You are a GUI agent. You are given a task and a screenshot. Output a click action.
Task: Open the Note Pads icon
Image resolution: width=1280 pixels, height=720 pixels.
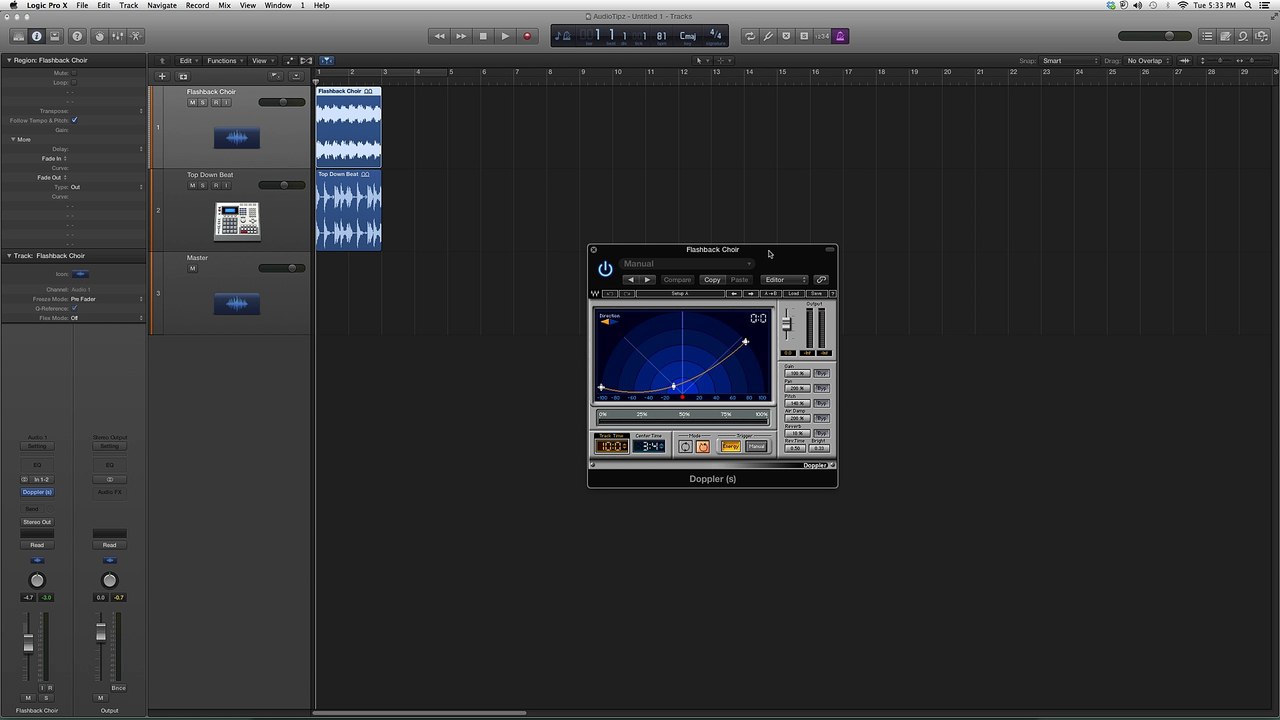(1225, 36)
